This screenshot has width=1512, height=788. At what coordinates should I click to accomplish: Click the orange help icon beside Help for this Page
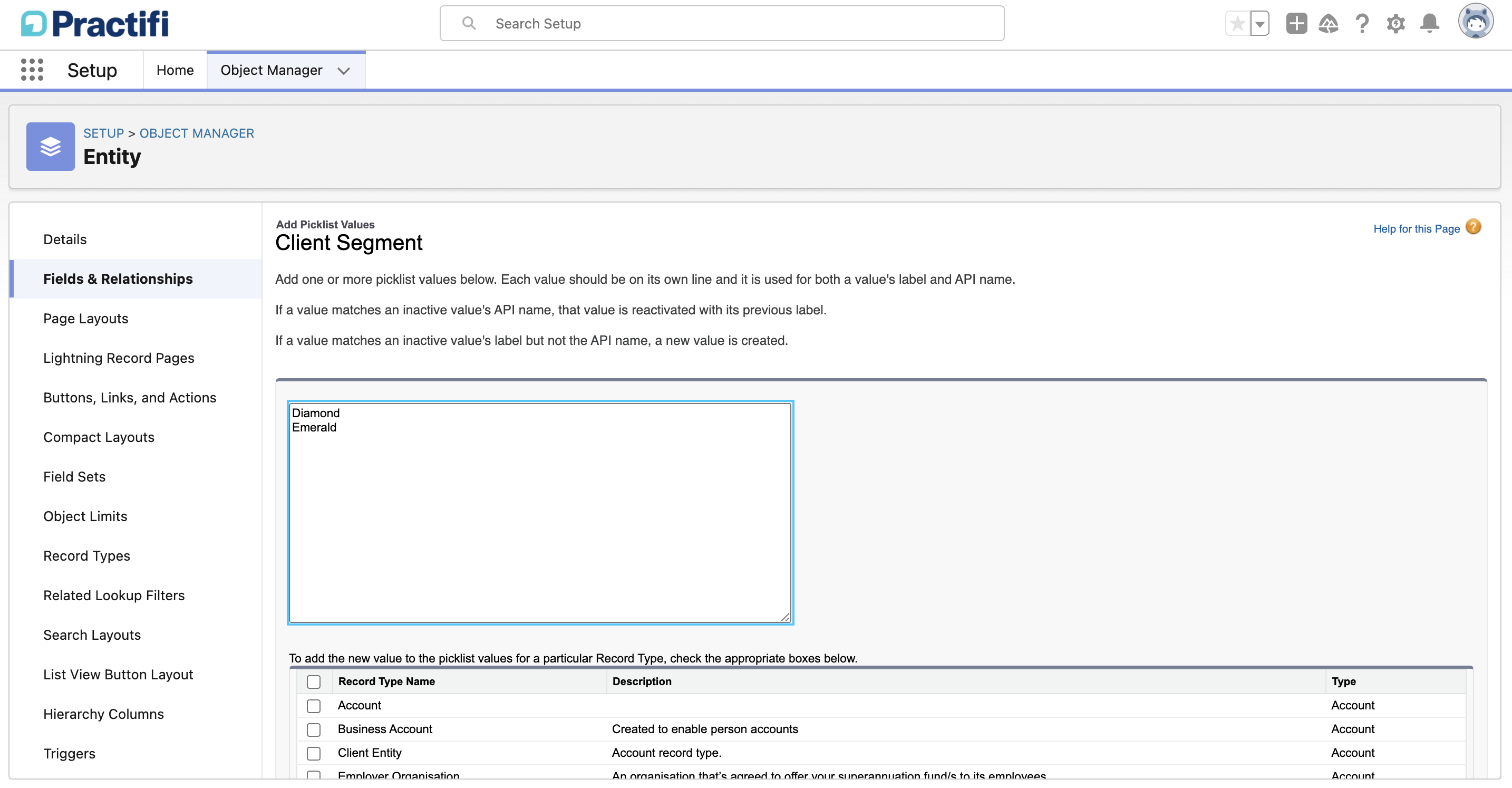pos(1474,227)
